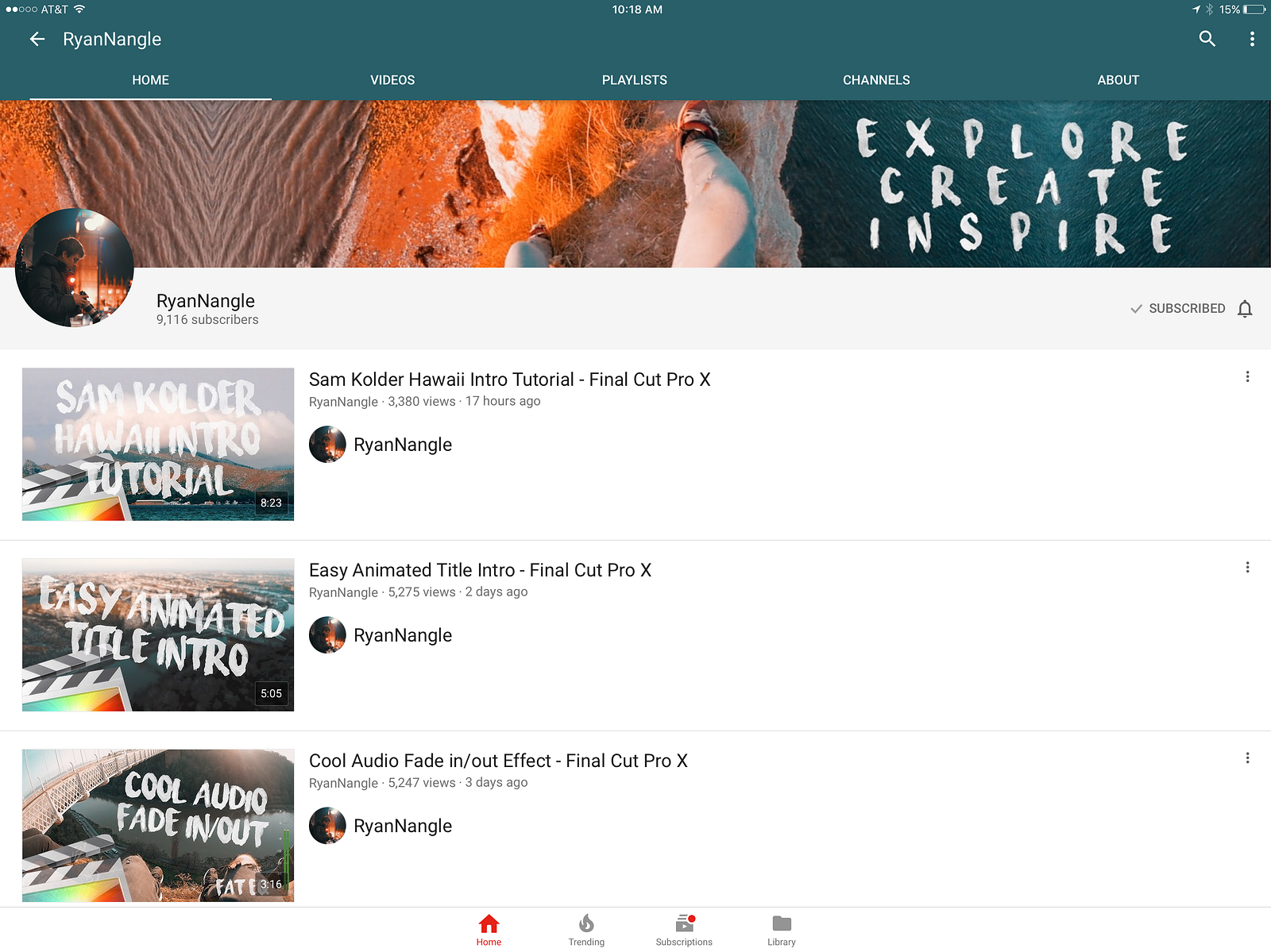Tap '3,380 views · 17 hours ago' text
The width and height of the screenshot is (1271, 952).
[464, 401]
